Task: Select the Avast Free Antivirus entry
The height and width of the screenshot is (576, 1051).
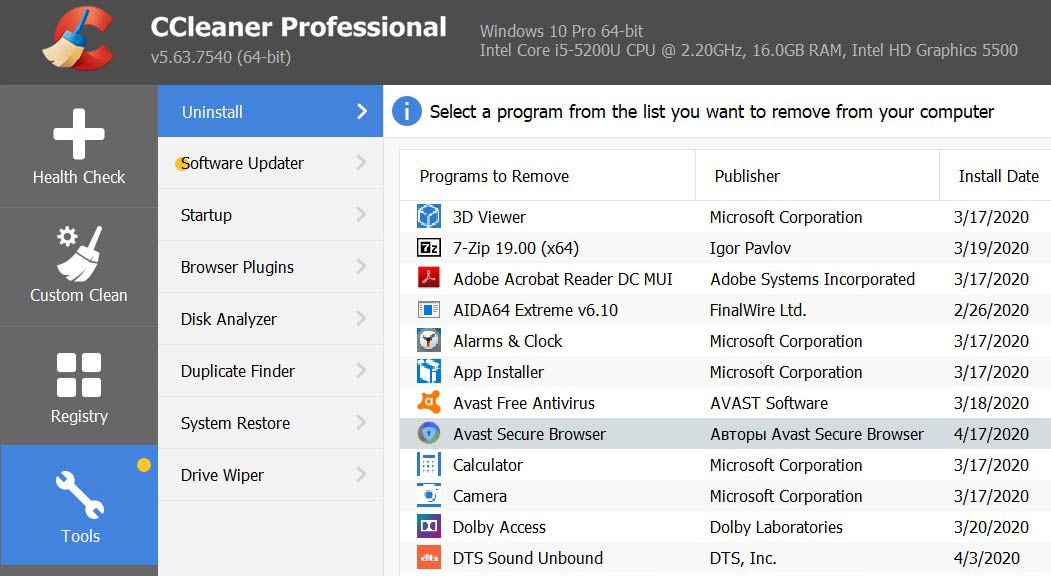Action: point(524,403)
